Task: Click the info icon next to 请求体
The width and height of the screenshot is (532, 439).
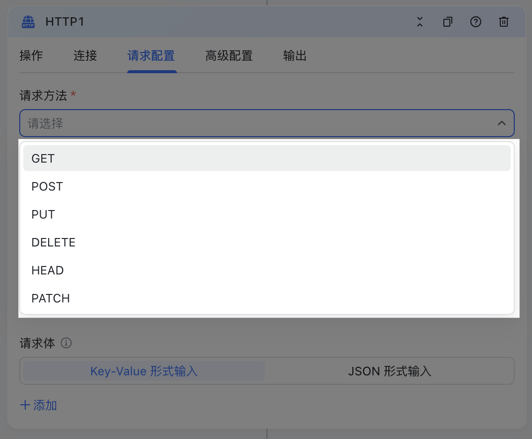Action: (66, 343)
